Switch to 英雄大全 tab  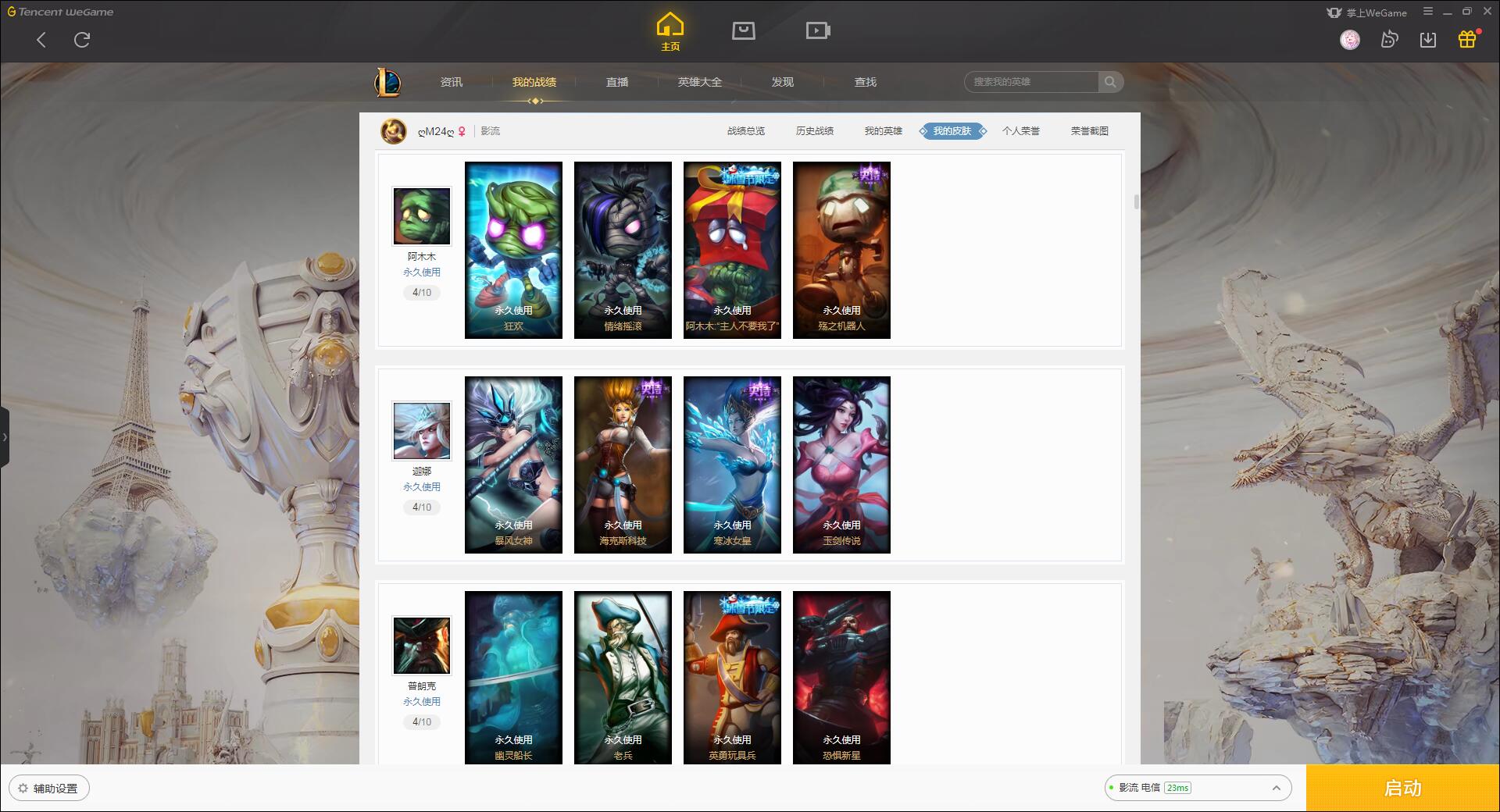coord(700,82)
